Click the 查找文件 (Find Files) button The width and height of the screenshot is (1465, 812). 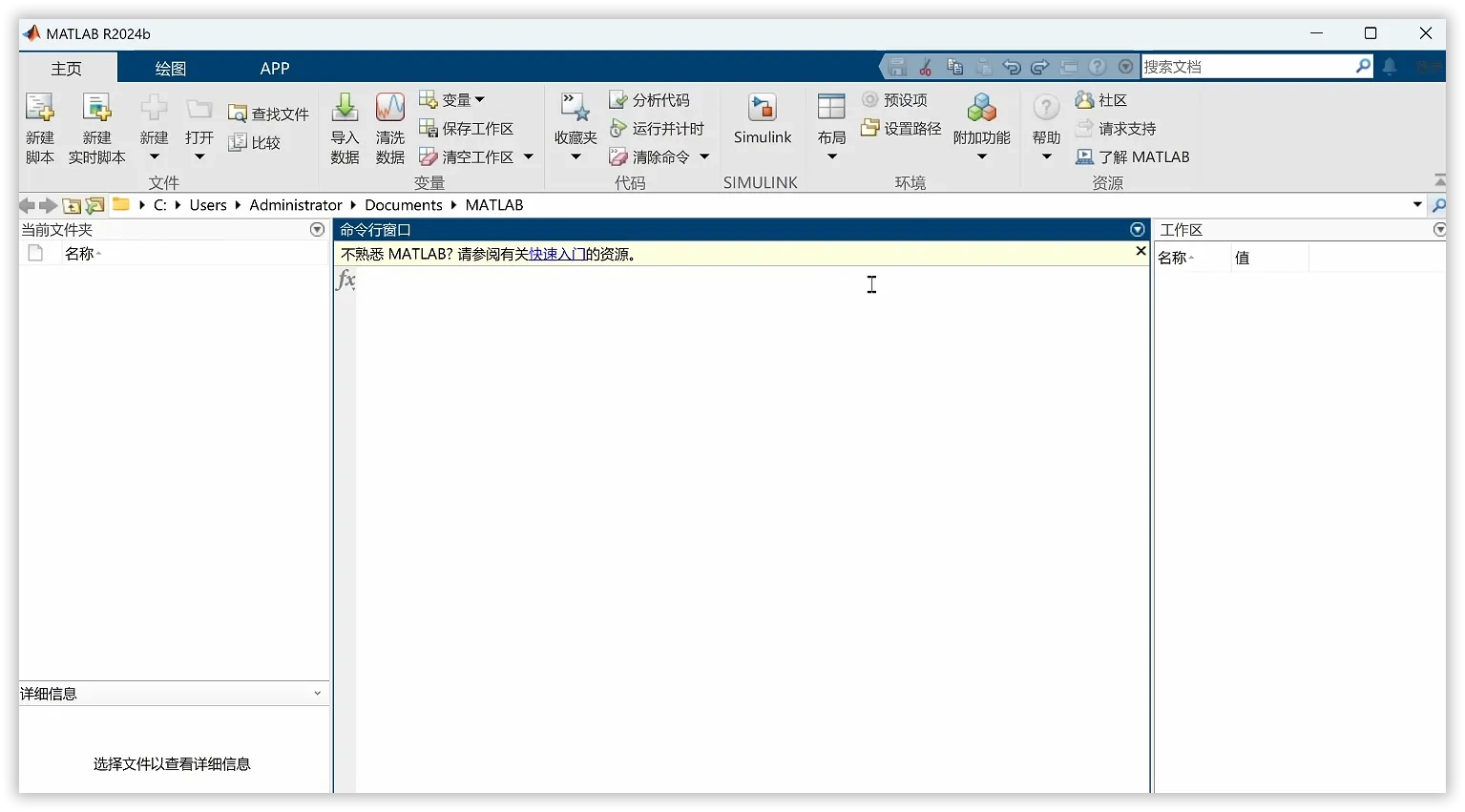[268, 114]
